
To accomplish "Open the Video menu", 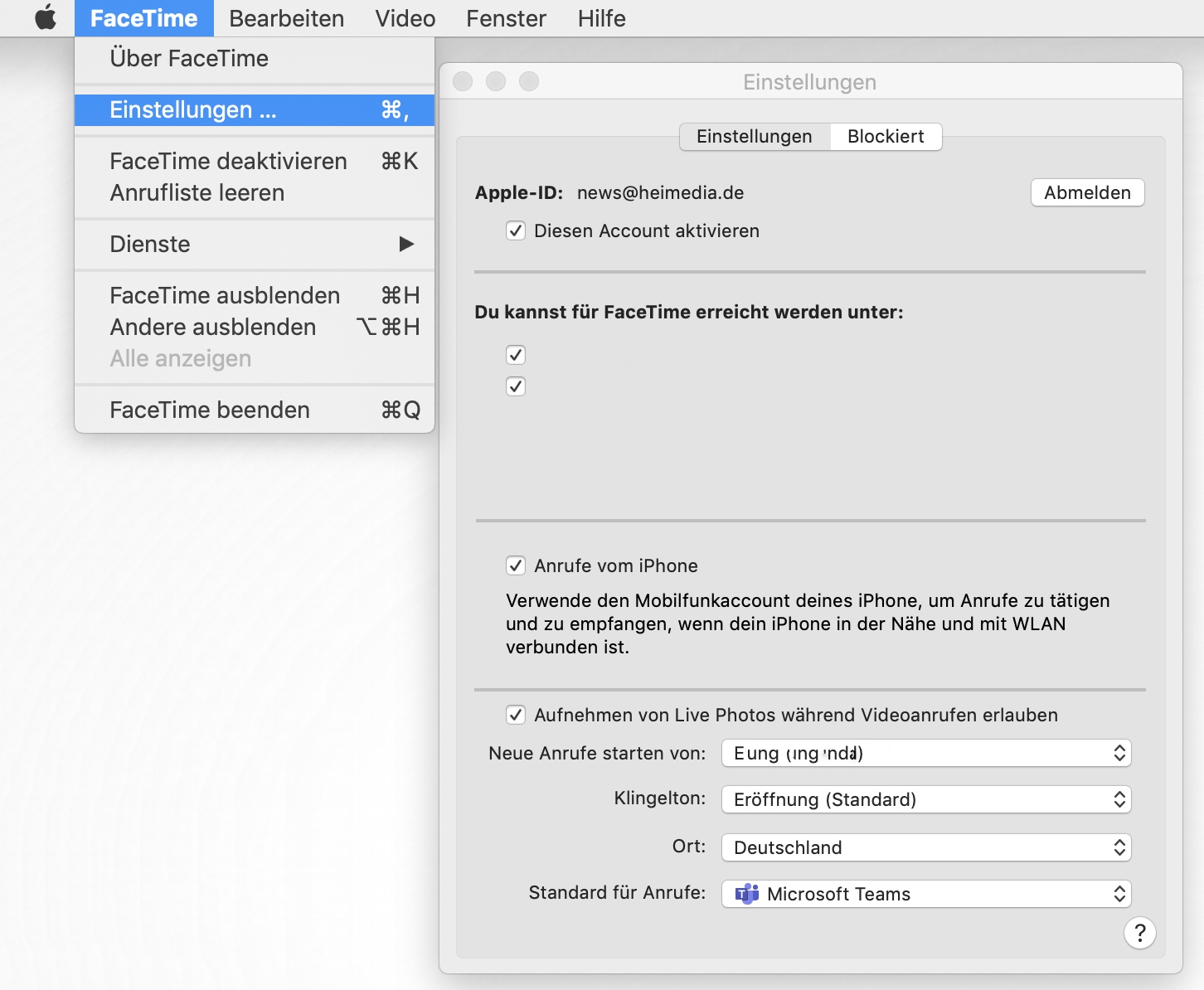I will [405, 18].
